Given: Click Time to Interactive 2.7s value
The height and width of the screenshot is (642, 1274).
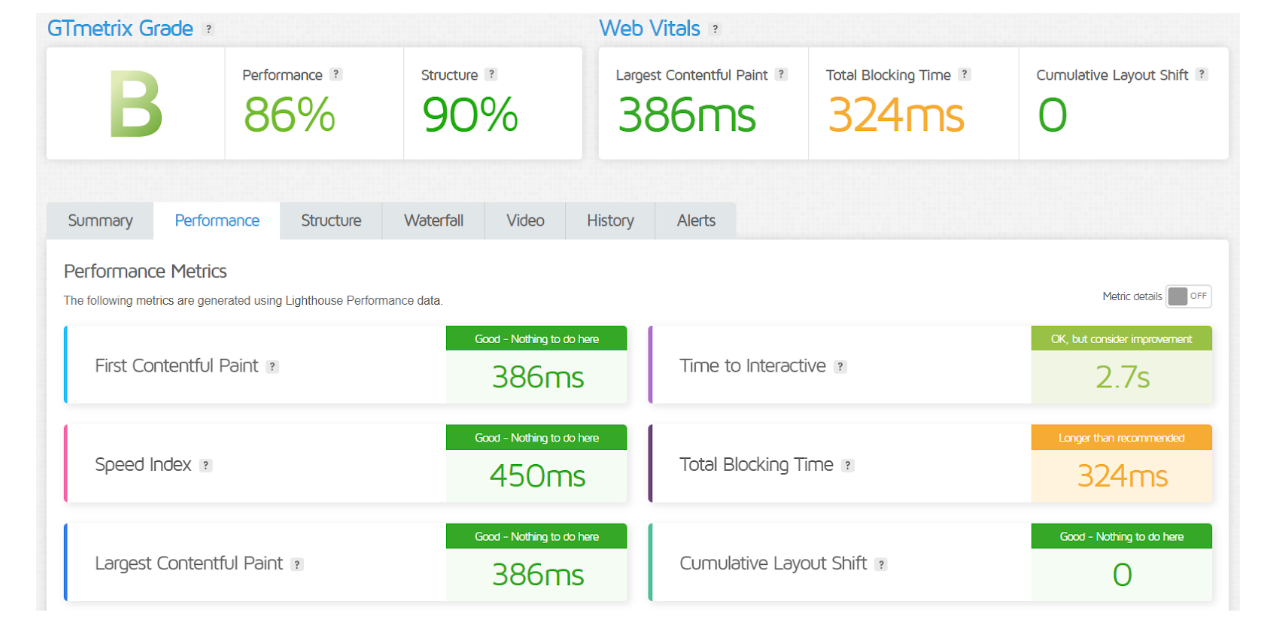Looking at the screenshot, I should (x=1122, y=377).
